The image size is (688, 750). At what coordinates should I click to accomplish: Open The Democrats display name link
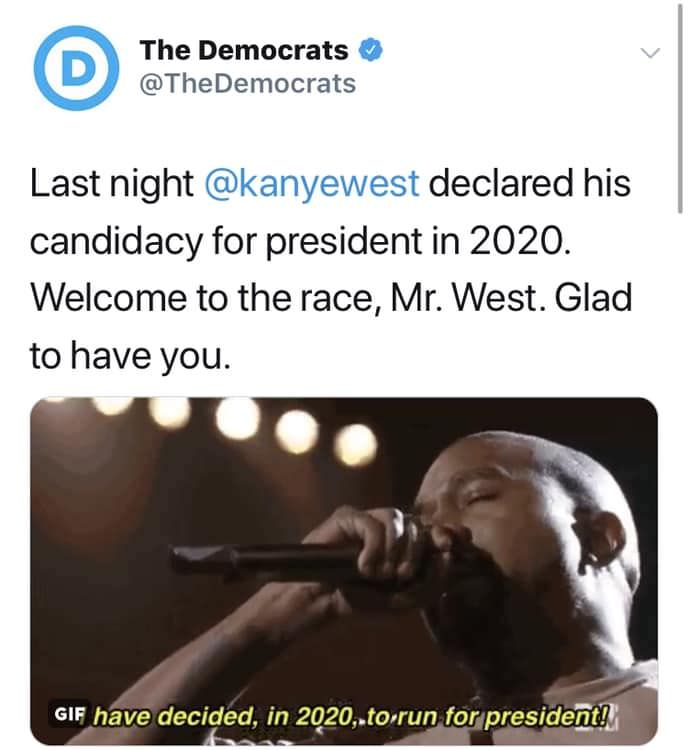(244, 50)
